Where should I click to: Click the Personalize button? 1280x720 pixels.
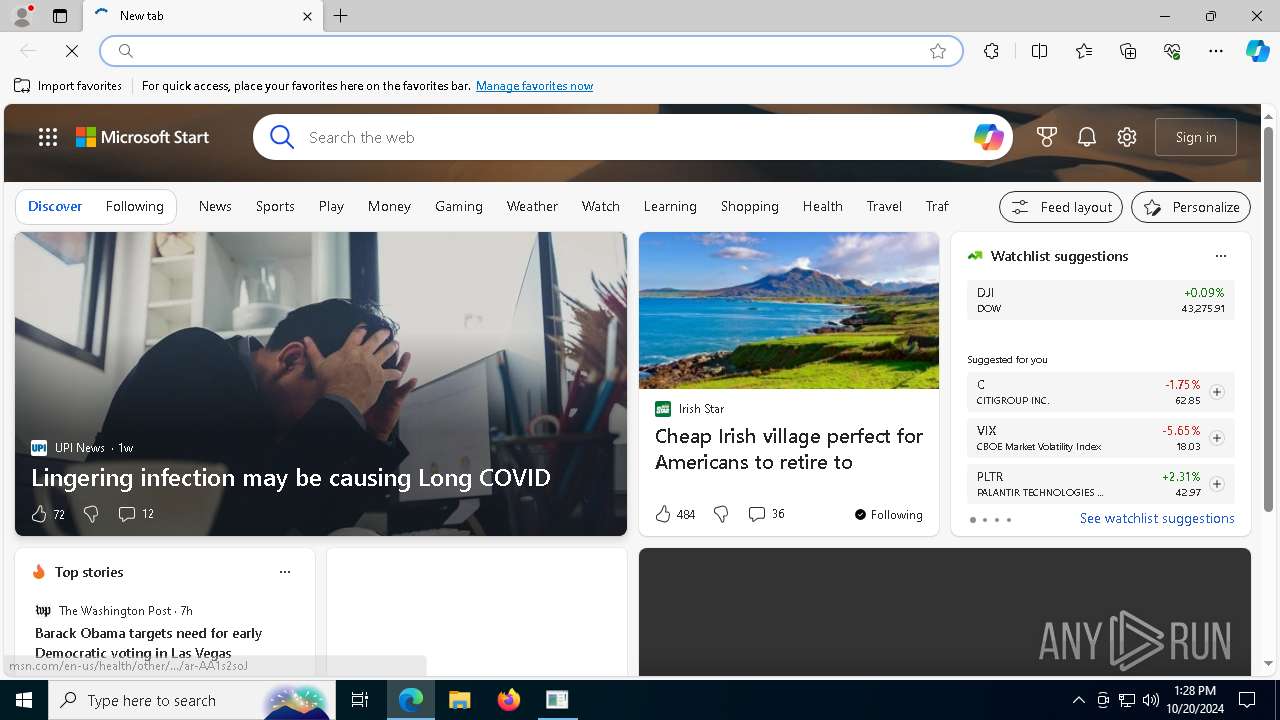1191,207
